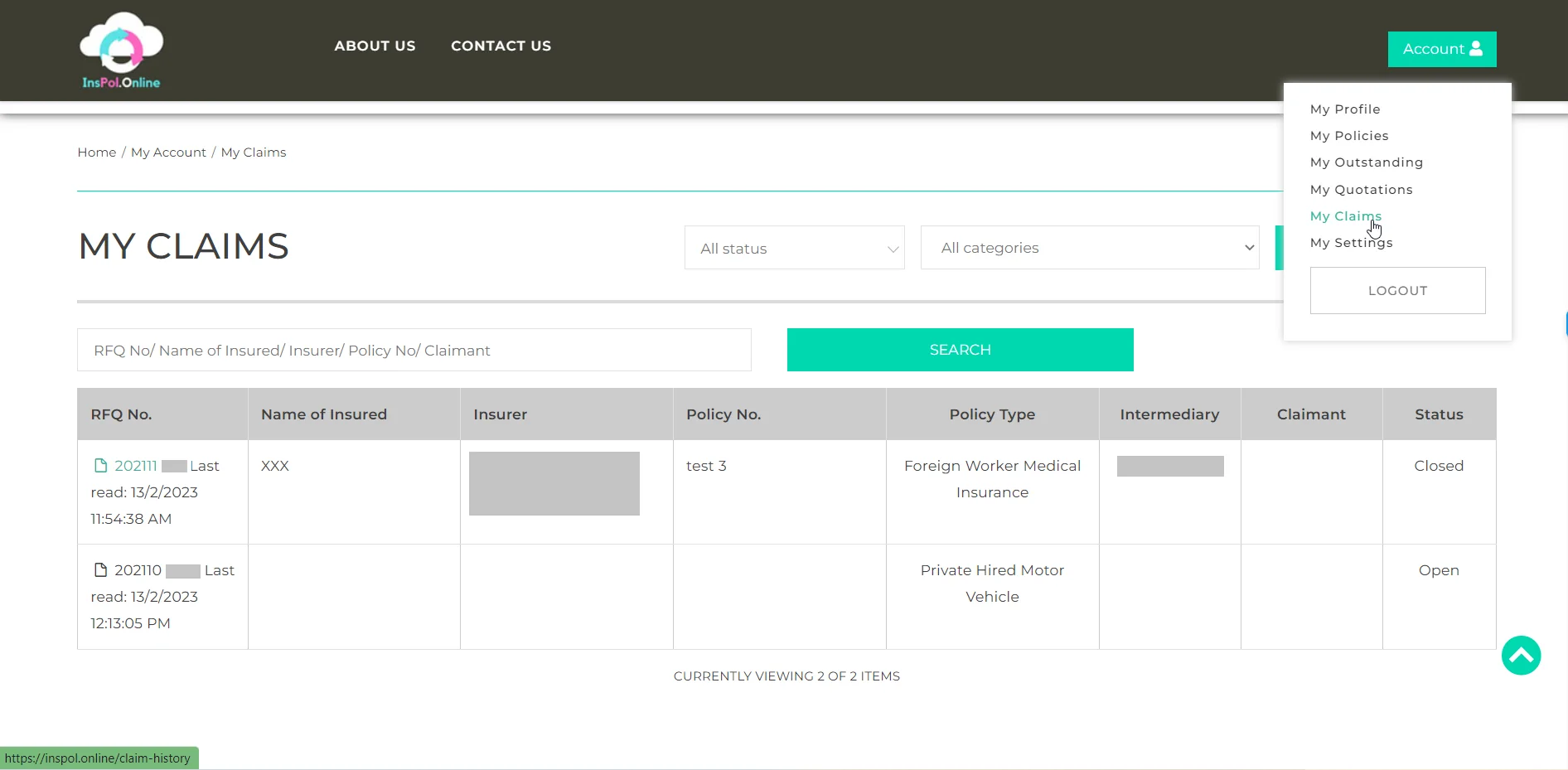Go to ABOUT US page

point(375,46)
